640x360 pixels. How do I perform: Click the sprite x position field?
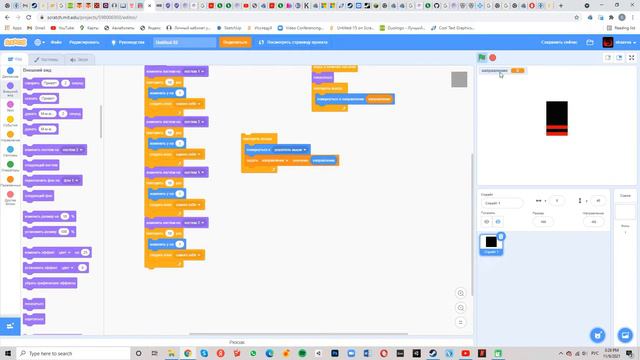coord(557,200)
